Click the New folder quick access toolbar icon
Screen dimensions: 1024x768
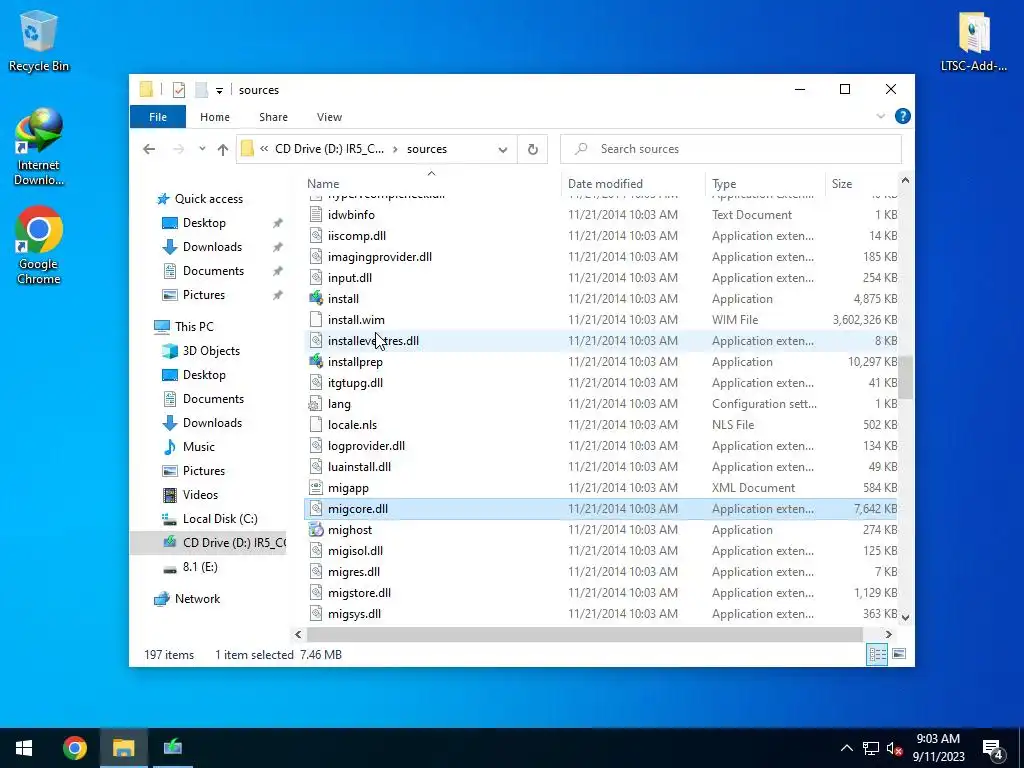(201, 90)
